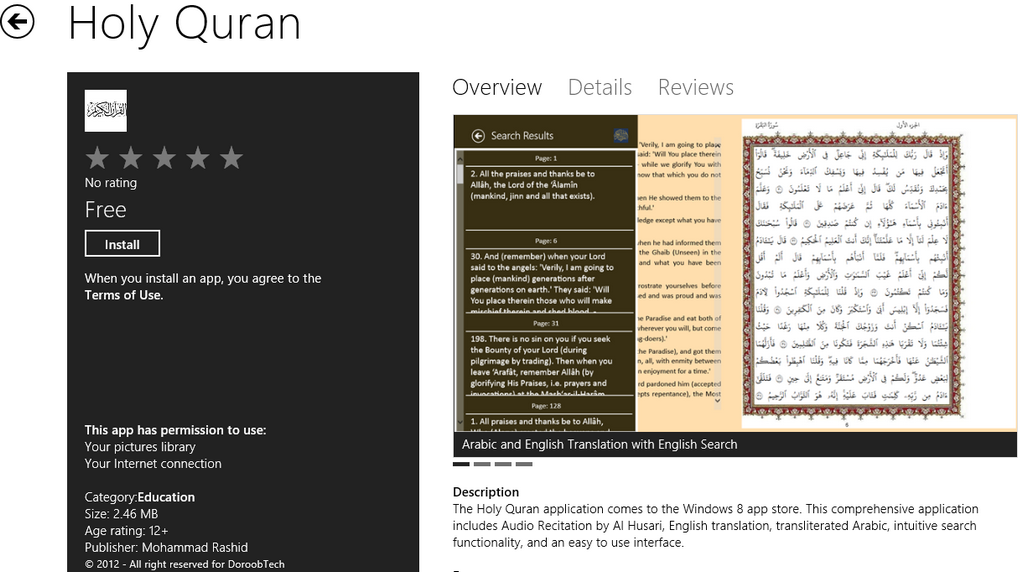Click the Quran icon in Search Results header
Screen dimensions: 1023x572
(621, 136)
